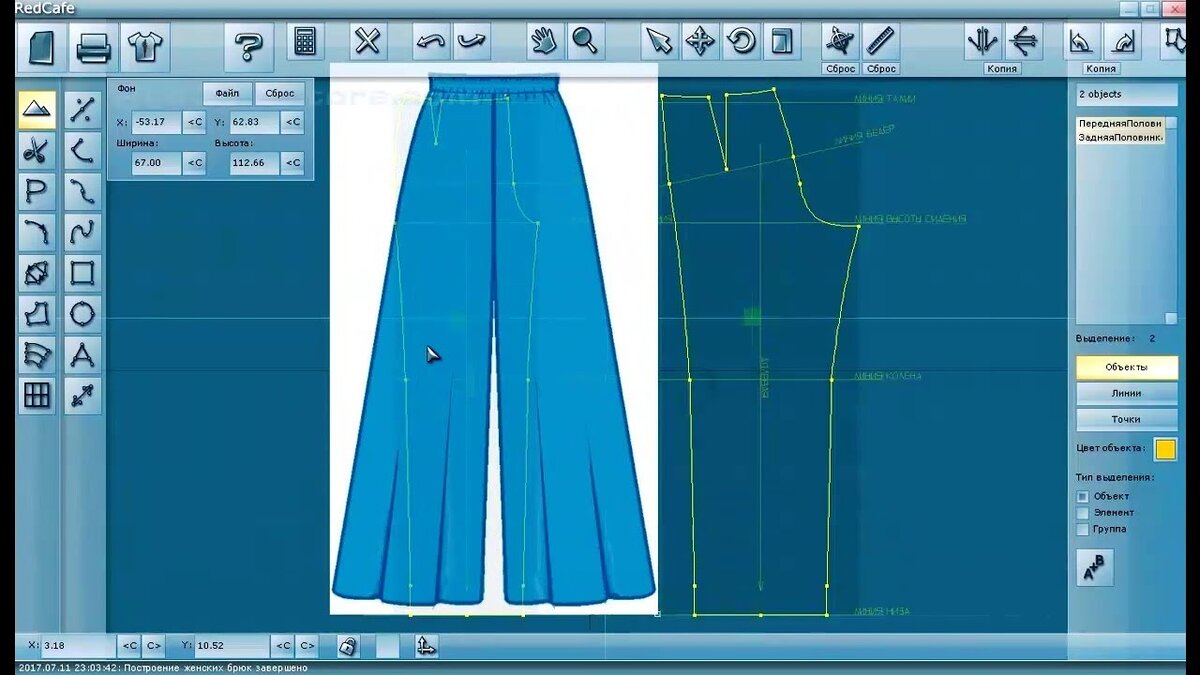Pick the S-shaped spline curve tool
This screenshot has height=675, width=1200.
[82, 232]
